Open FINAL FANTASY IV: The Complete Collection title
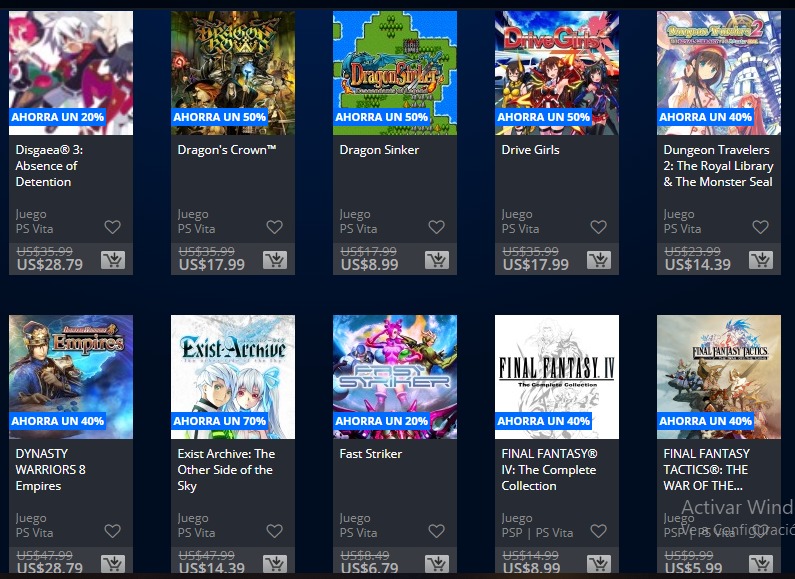This screenshot has height=579, width=795. (550, 469)
